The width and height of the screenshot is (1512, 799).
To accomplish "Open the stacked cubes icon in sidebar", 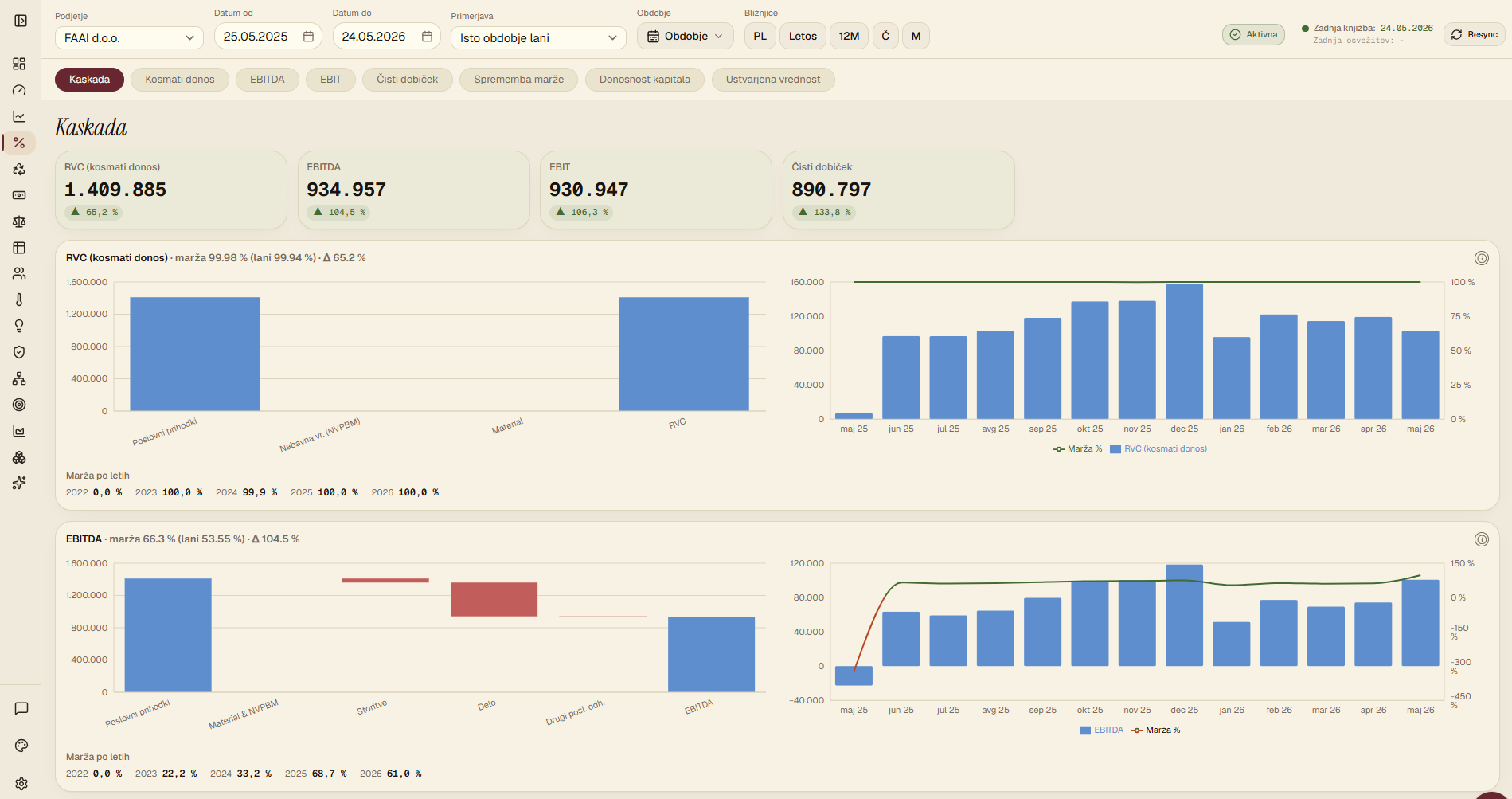I will pyautogui.click(x=19, y=457).
